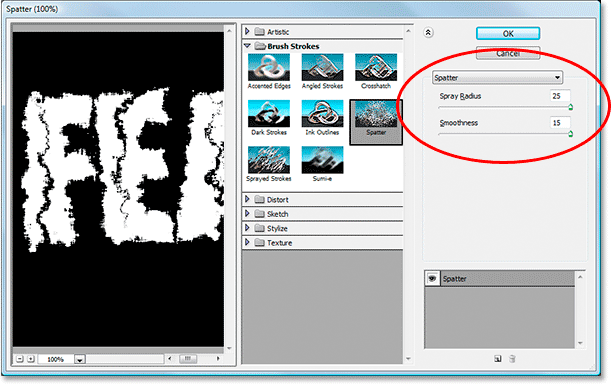Click the Brush Strokes folder icon
The image size is (611, 384).
click(260, 46)
